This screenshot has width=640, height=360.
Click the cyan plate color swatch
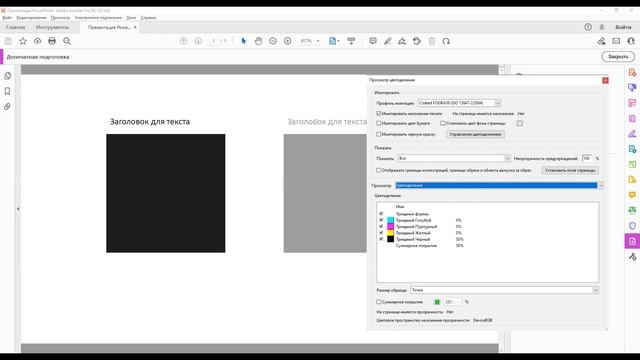click(391, 220)
